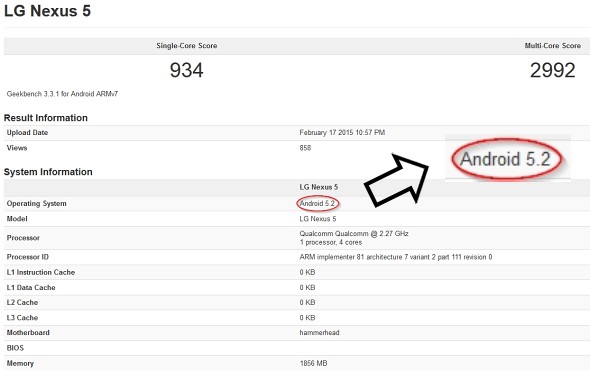The height and width of the screenshot is (379, 590).
Task: Click the Multi-Core Score column label
Action: tap(553, 46)
